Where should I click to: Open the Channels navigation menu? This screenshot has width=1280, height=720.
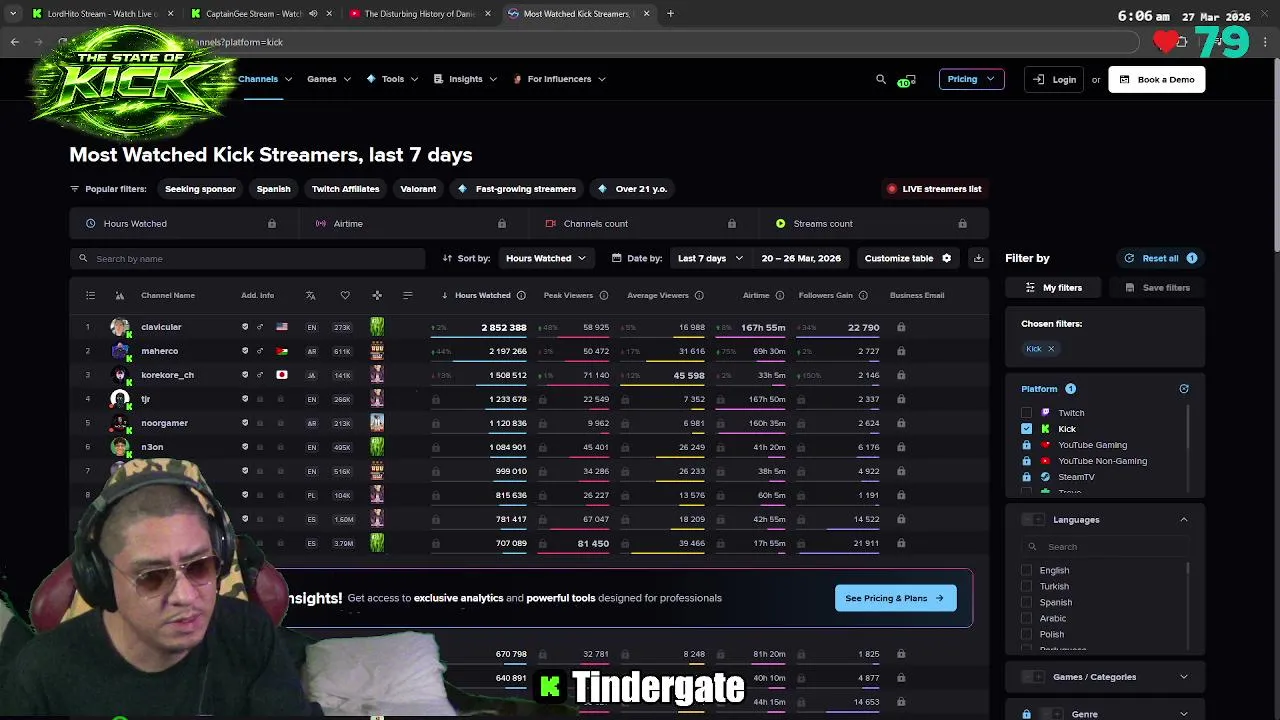click(x=264, y=79)
